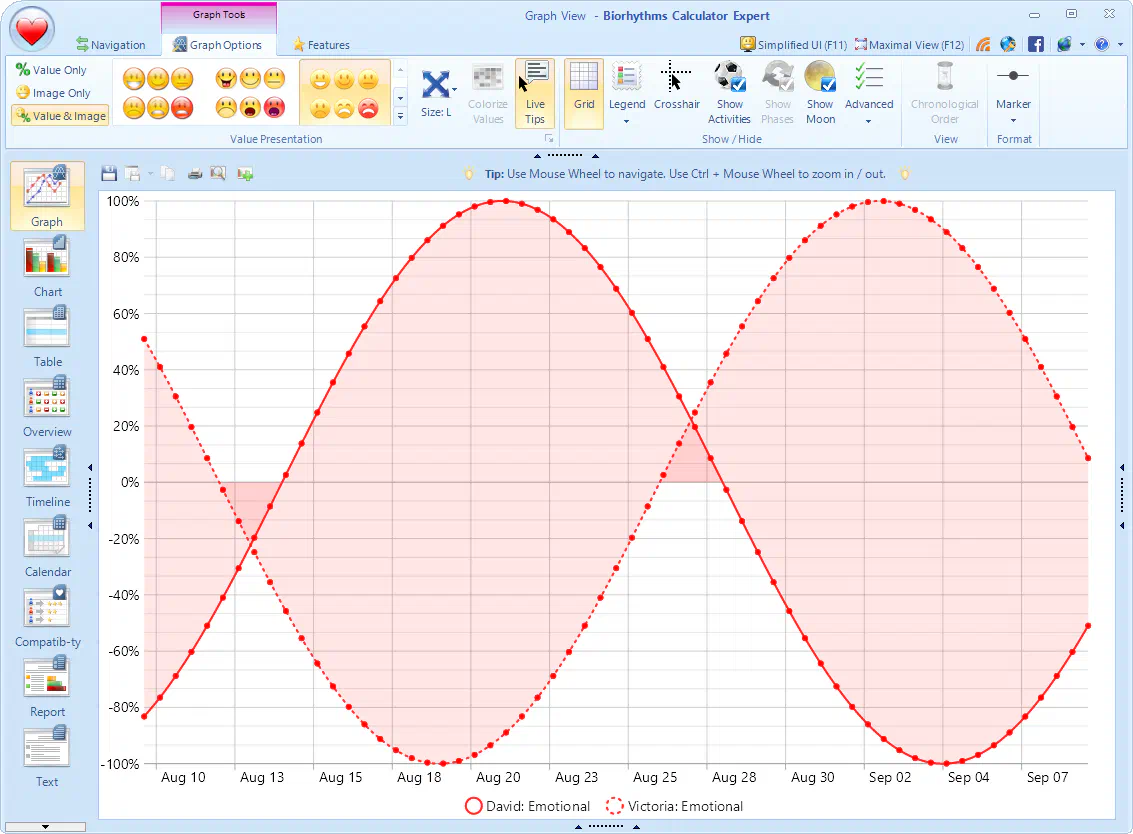Open the Overview view in sidebar
Screen dimensions: 1133x834
point(47,406)
